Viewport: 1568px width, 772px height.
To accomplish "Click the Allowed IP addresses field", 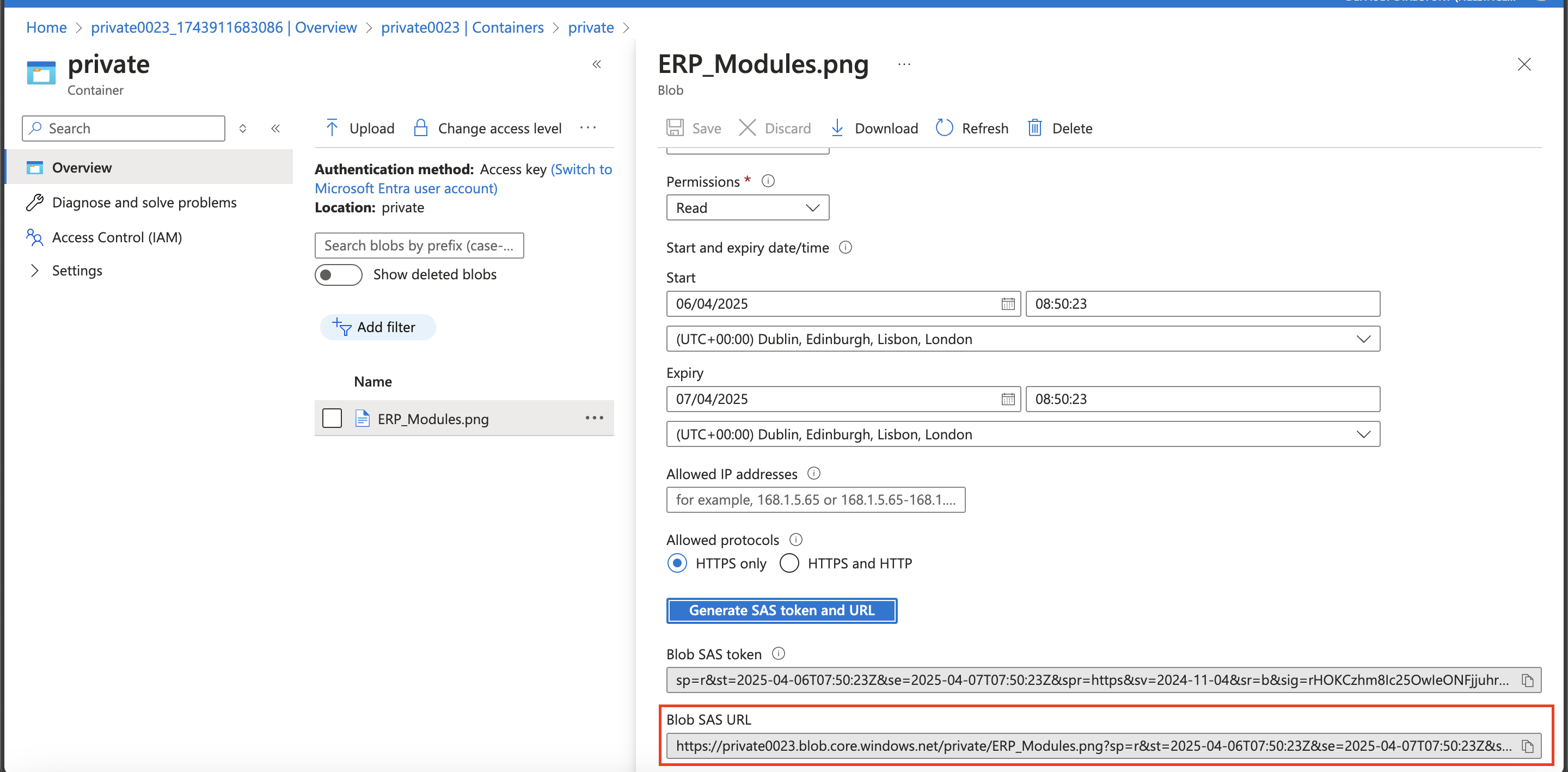I will click(816, 500).
